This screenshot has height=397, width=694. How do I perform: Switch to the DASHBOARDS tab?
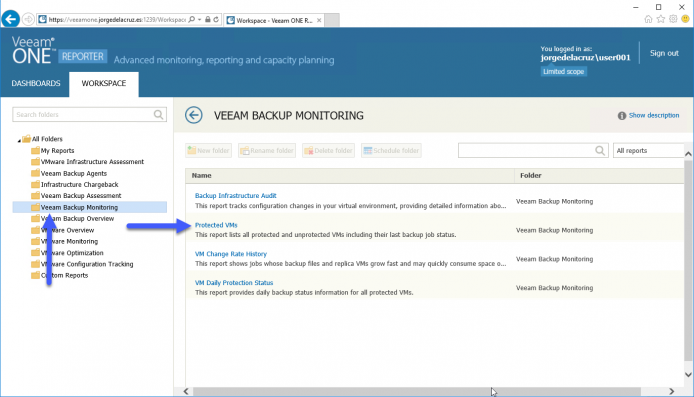pos(36,83)
